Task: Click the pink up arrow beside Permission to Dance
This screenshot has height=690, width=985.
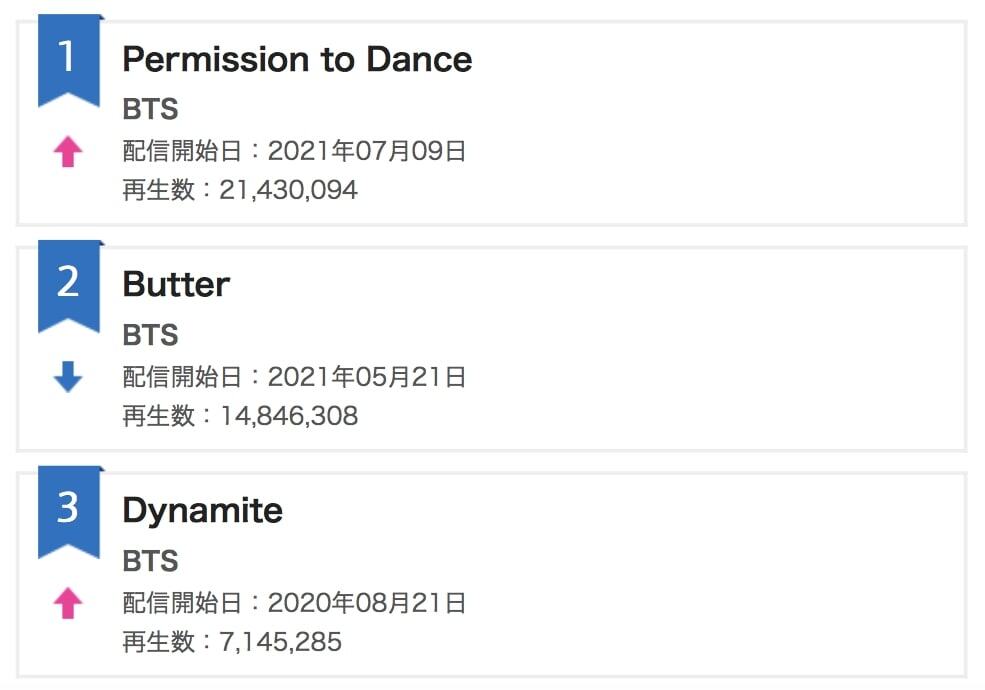Action: click(x=68, y=152)
